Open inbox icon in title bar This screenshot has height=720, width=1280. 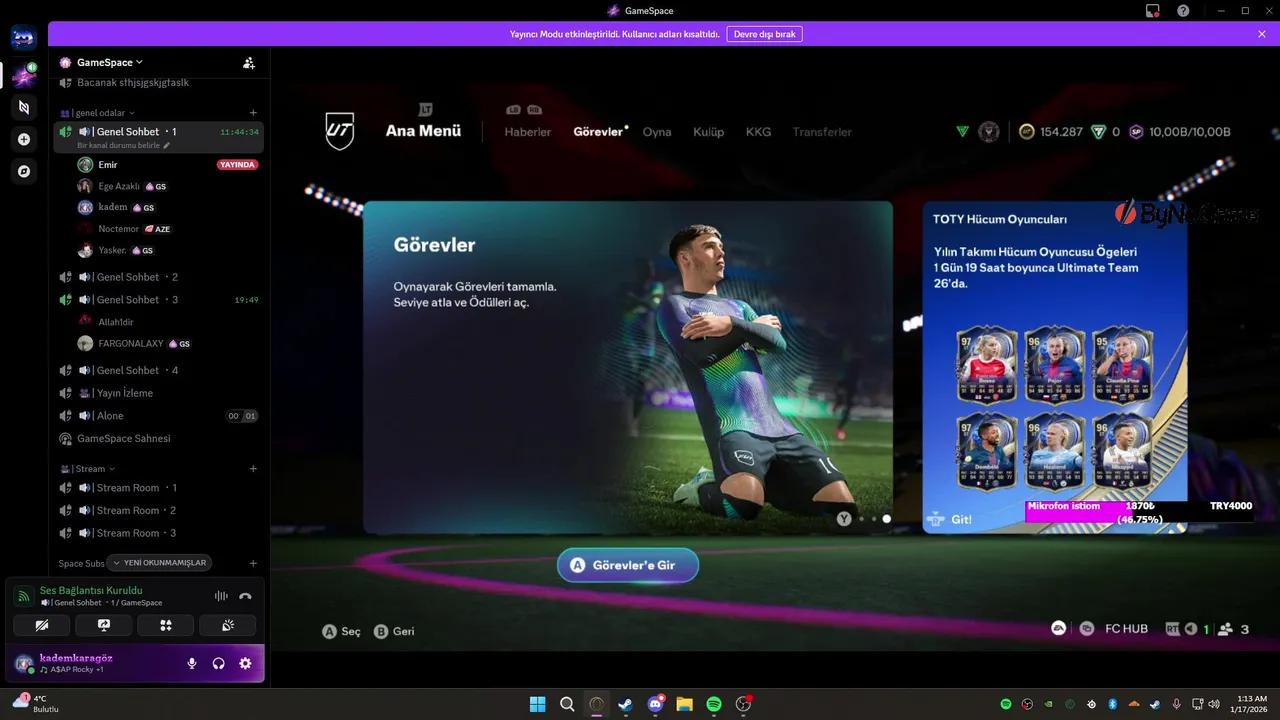point(1153,10)
